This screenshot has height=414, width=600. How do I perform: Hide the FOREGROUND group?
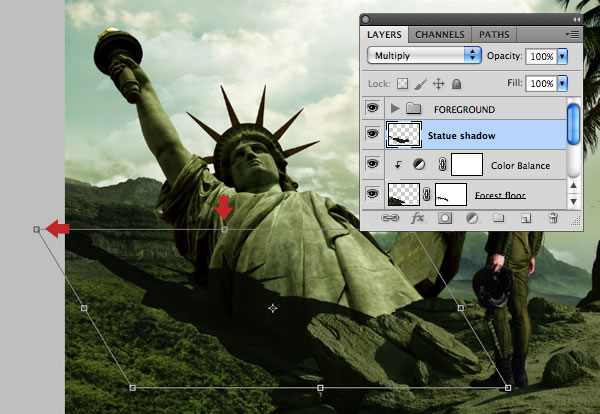[x=372, y=108]
